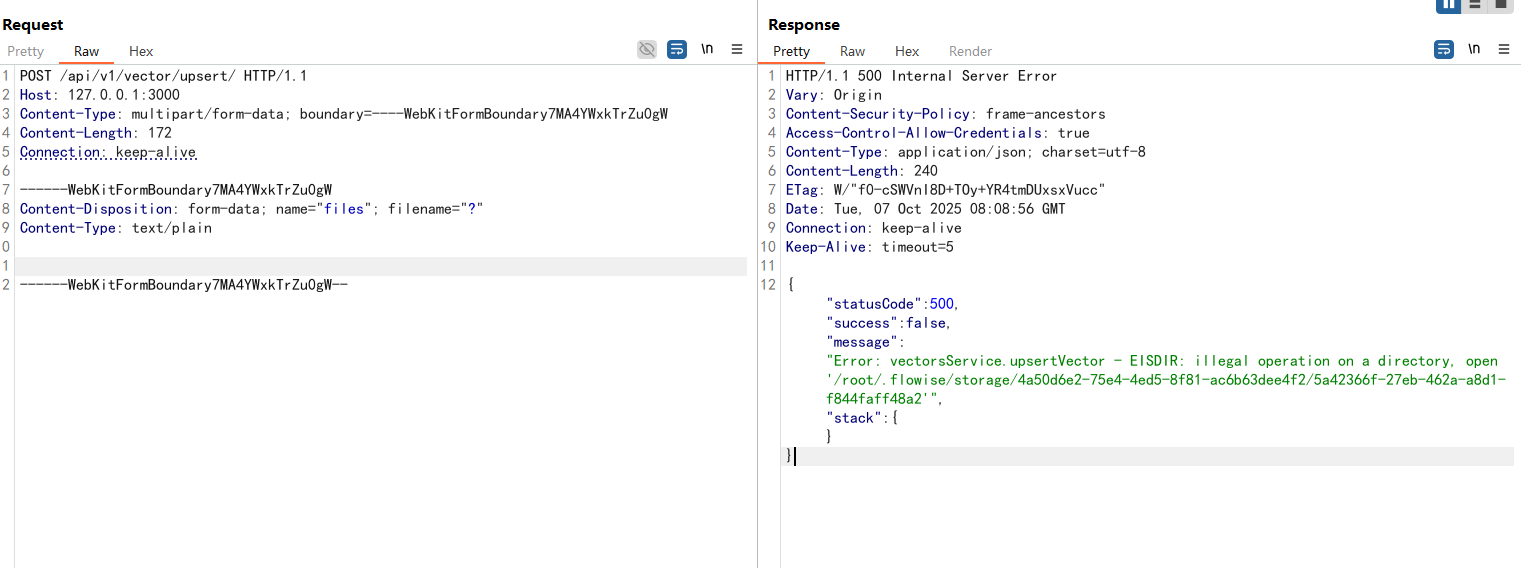Toggle line wrap in the Response panel
1521x568 pixels.
pyautogui.click(x=1443, y=49)
